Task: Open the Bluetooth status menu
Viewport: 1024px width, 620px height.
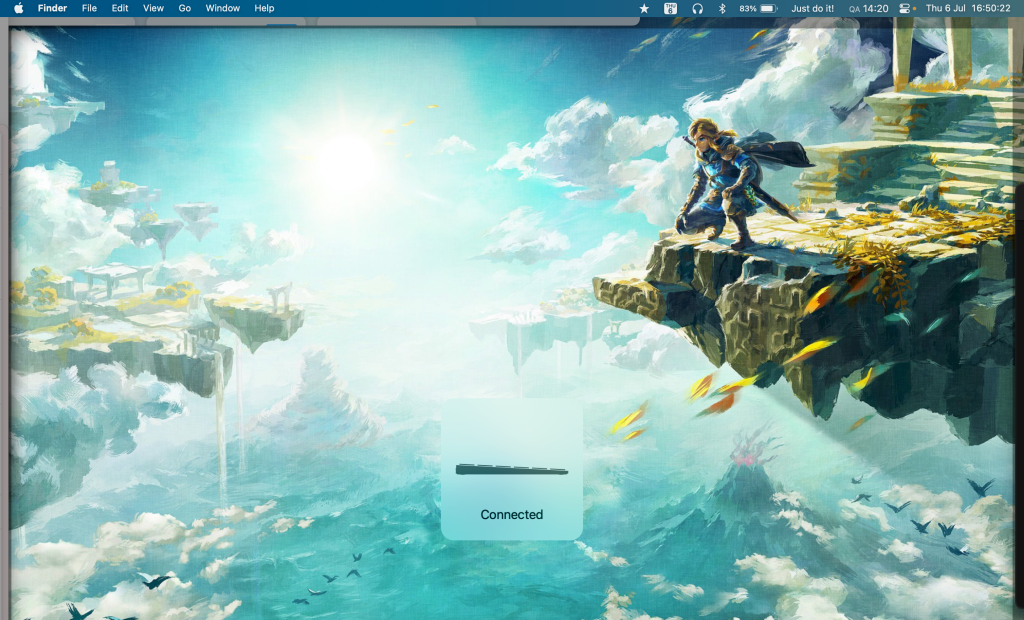Action: pos(722,8)
